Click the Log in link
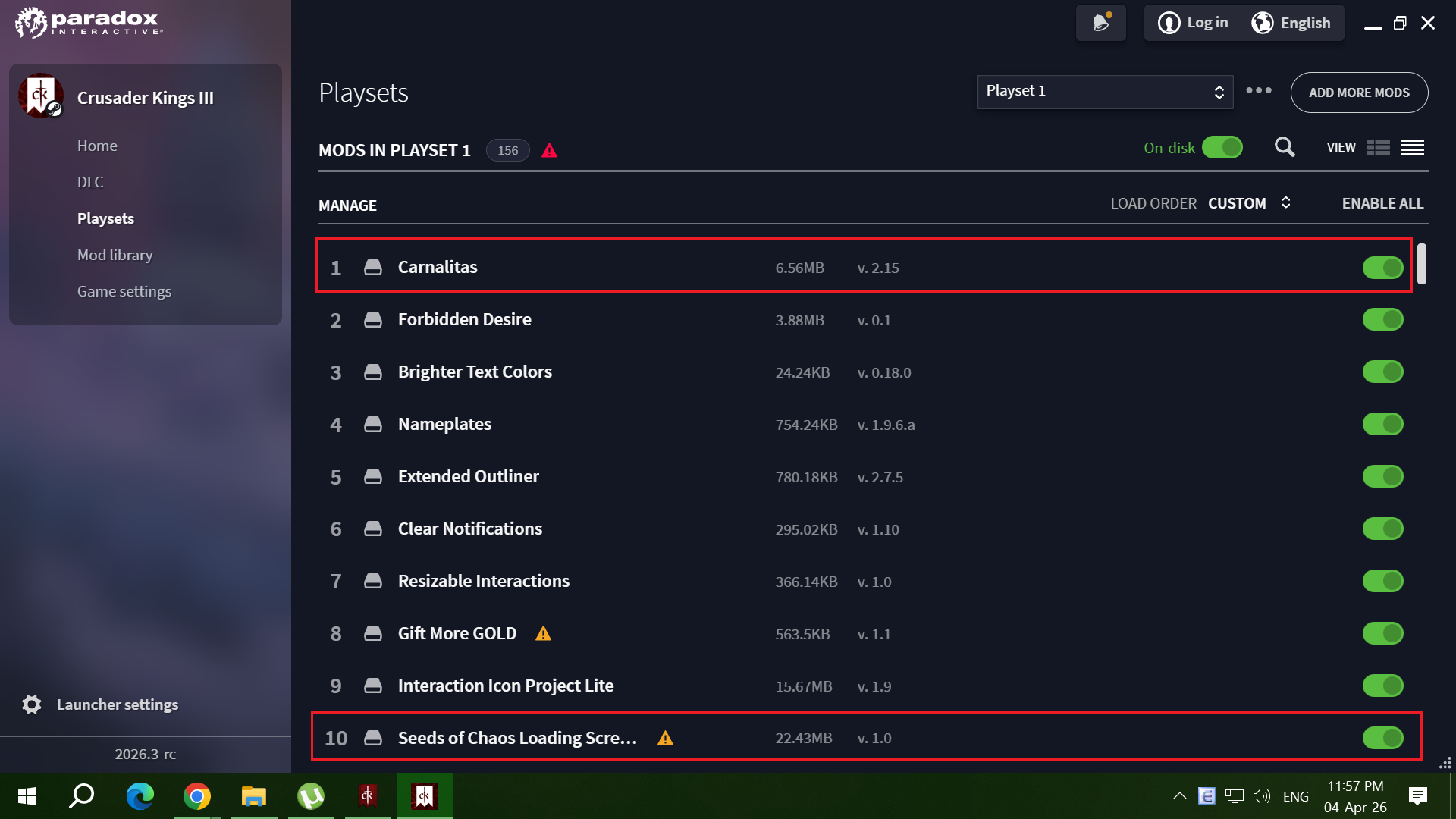Image resolution: width=1456 pixels, height=819 pixels. click(1207, 23)
